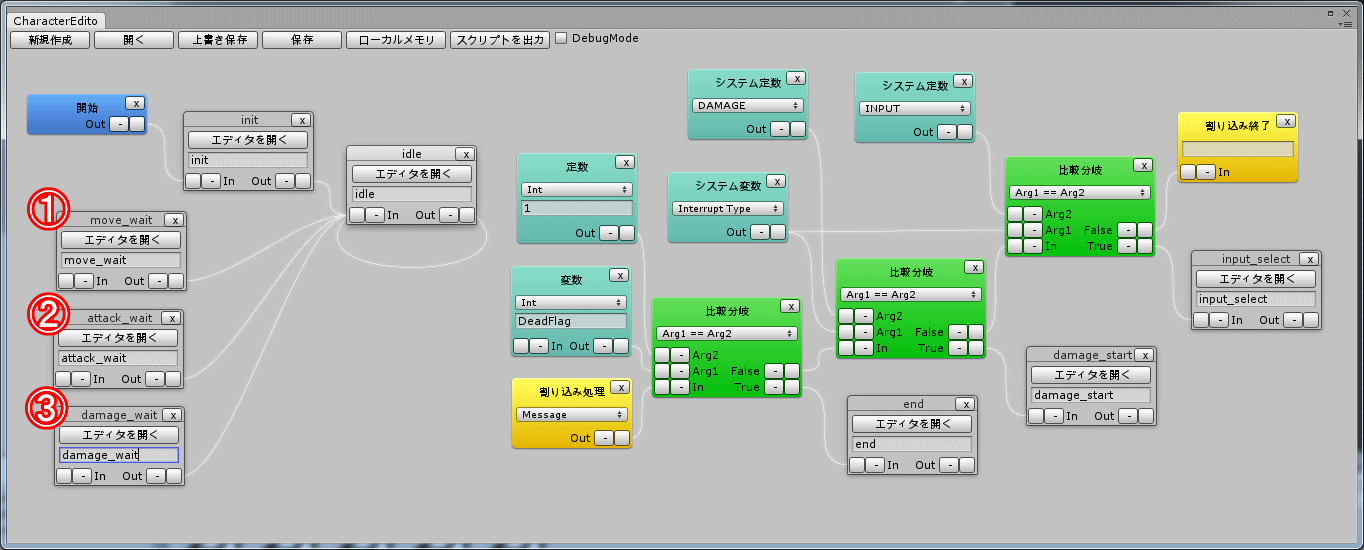Close the INPUT システム定数 node

962,81
